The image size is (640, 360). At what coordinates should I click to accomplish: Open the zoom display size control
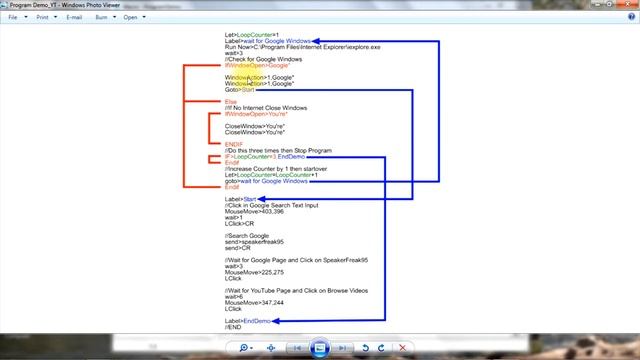tap(246, 348)
